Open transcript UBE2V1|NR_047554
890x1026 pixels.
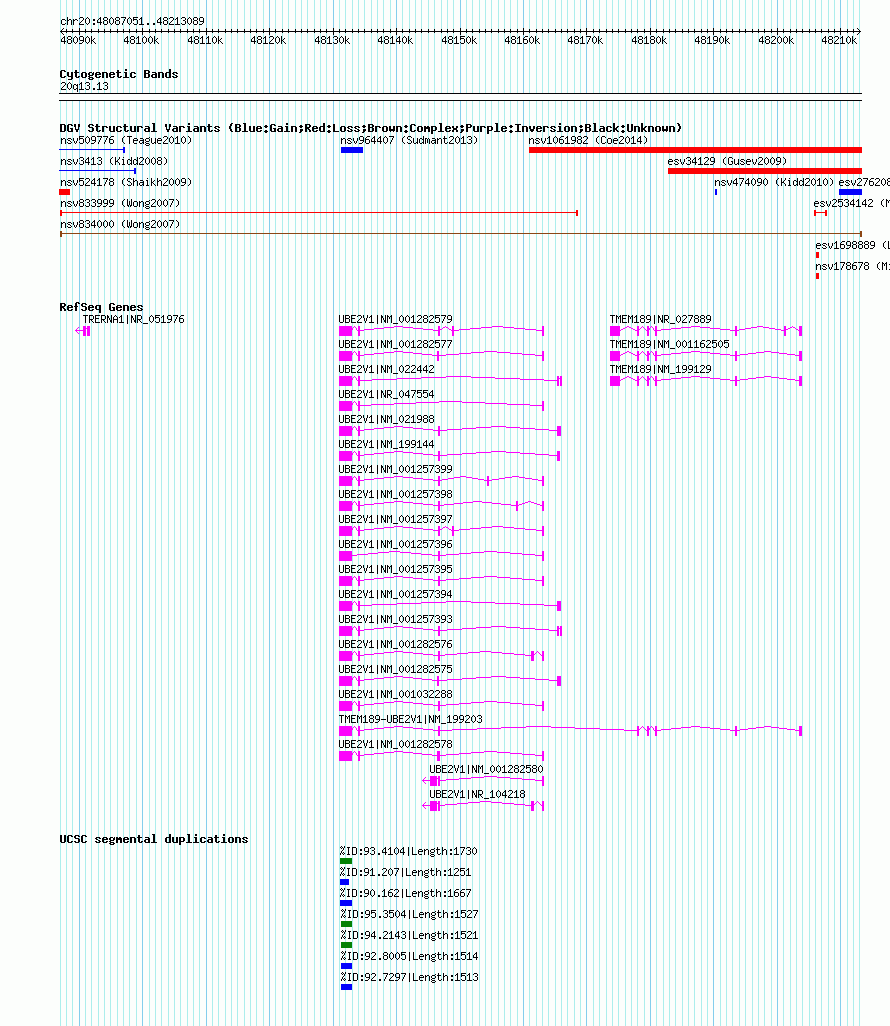tap(386, 394)
